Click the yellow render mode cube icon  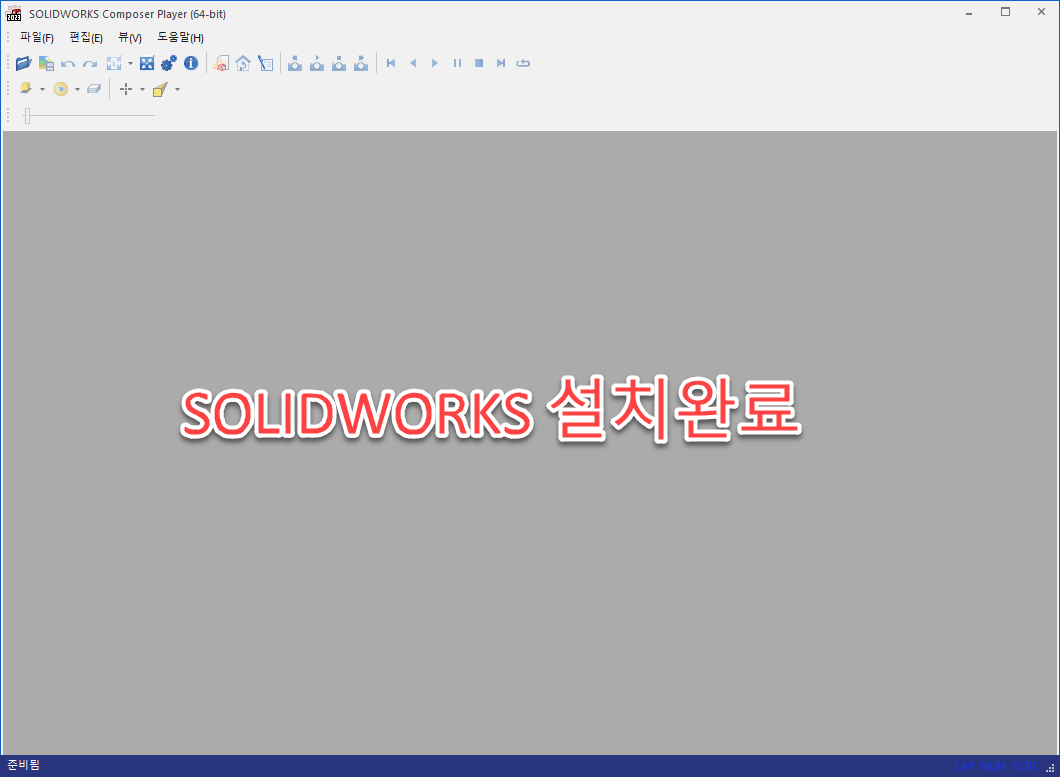point(26,89)
